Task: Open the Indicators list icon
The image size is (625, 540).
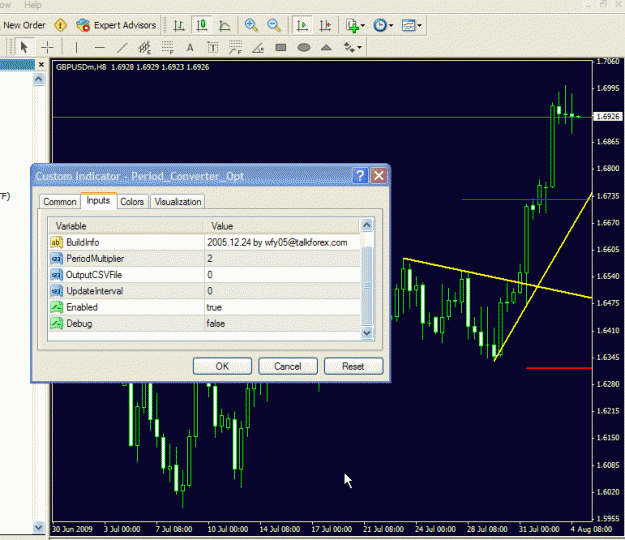Action: 352,26
